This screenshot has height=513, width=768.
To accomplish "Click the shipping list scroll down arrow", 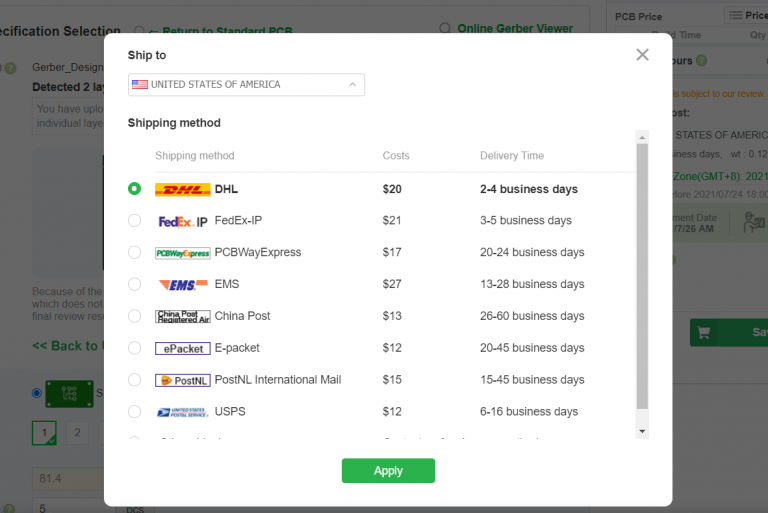I will (x=642, y=431).
